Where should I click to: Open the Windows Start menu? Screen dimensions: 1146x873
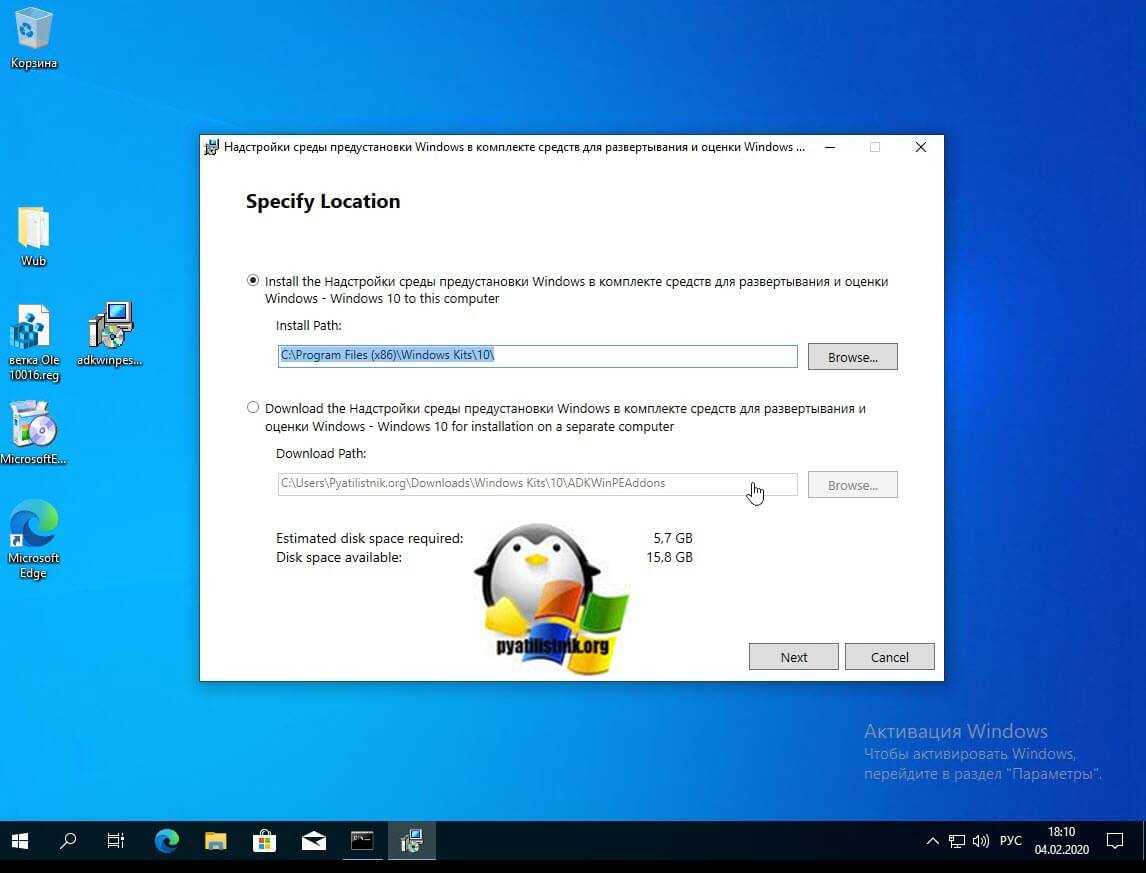click(20, 841)
